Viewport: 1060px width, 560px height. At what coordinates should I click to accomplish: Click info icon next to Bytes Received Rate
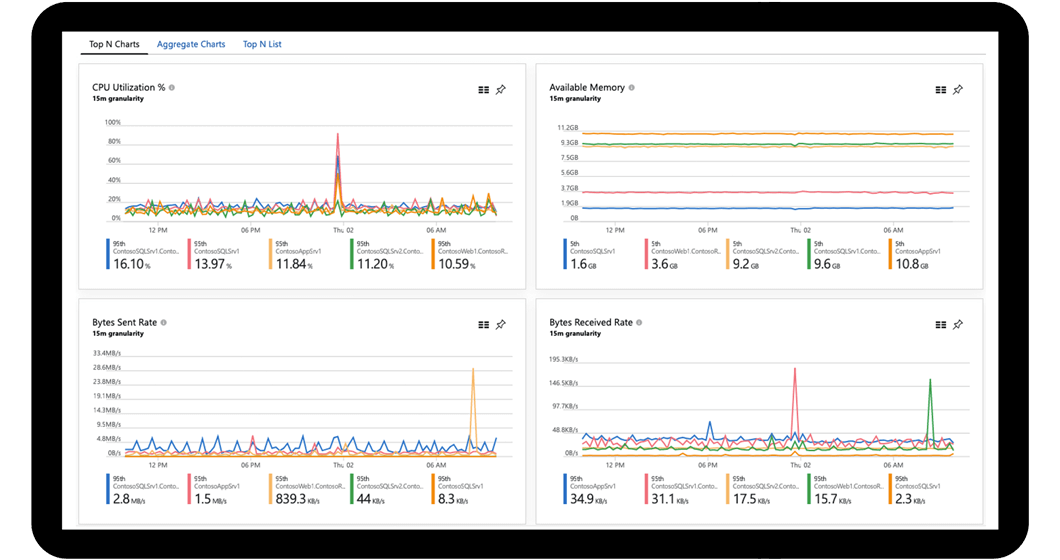pos(639,323)
